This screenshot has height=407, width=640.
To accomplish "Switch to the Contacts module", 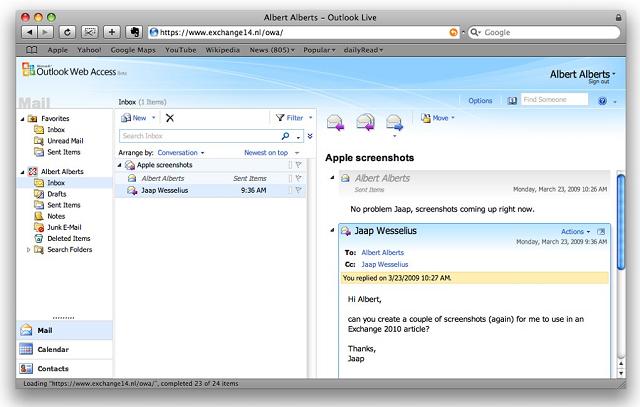I will pos(64,368).
